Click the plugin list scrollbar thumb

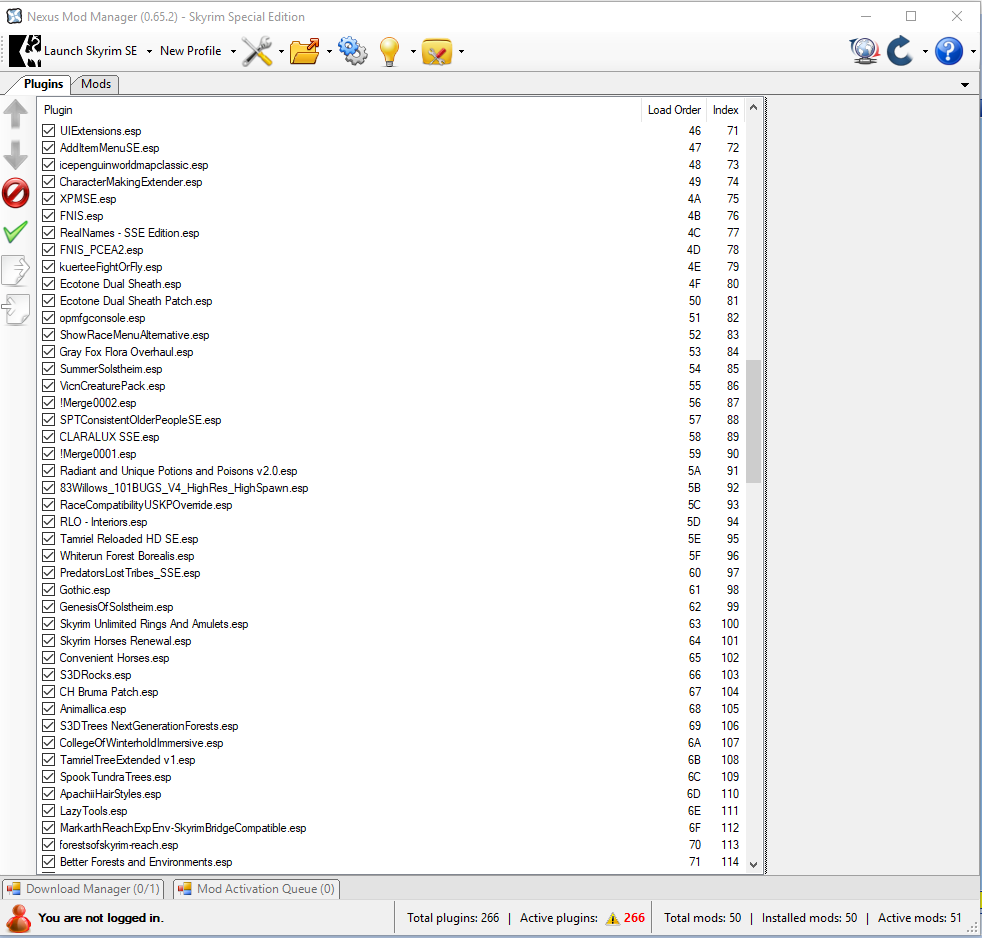[753, 422]
